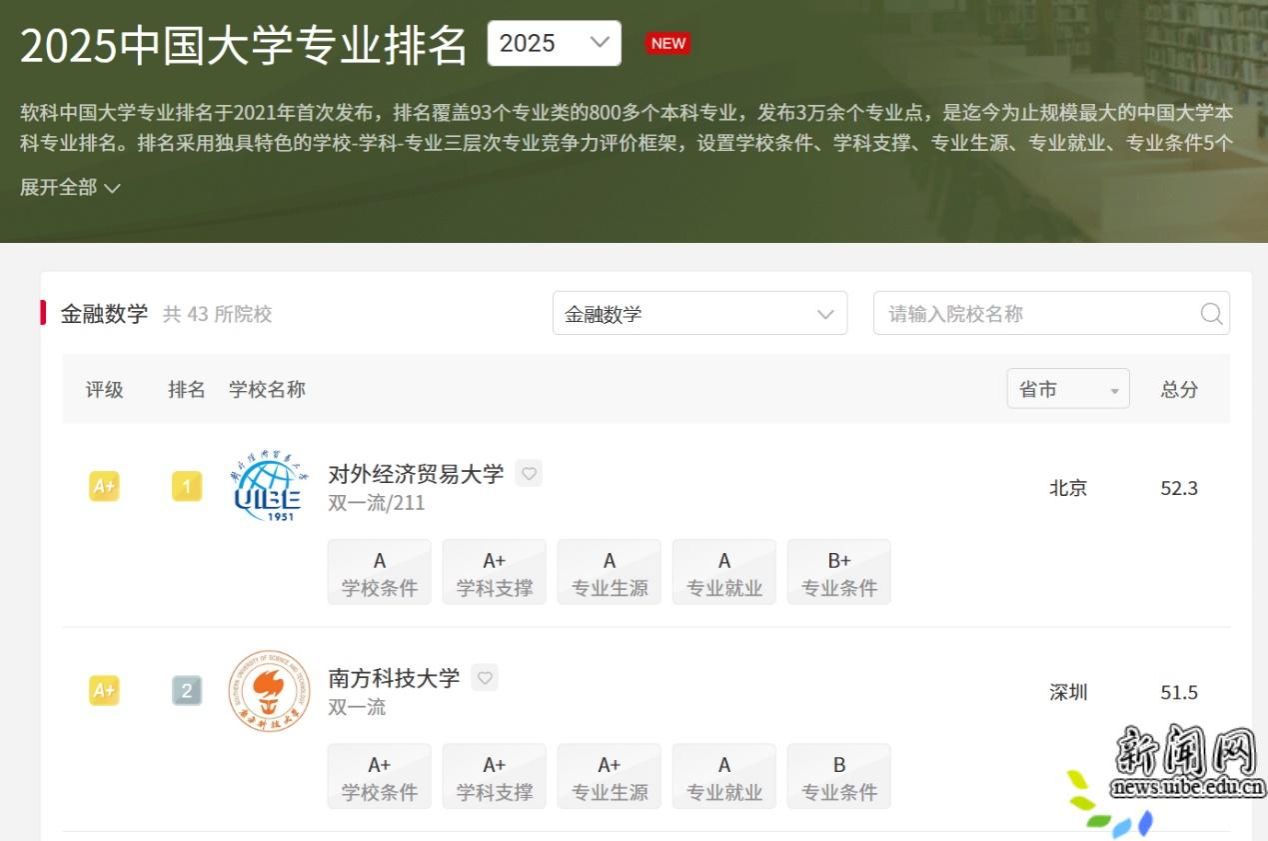Click the 排名 column header
1268x841 pixels.
click(187, 390)
